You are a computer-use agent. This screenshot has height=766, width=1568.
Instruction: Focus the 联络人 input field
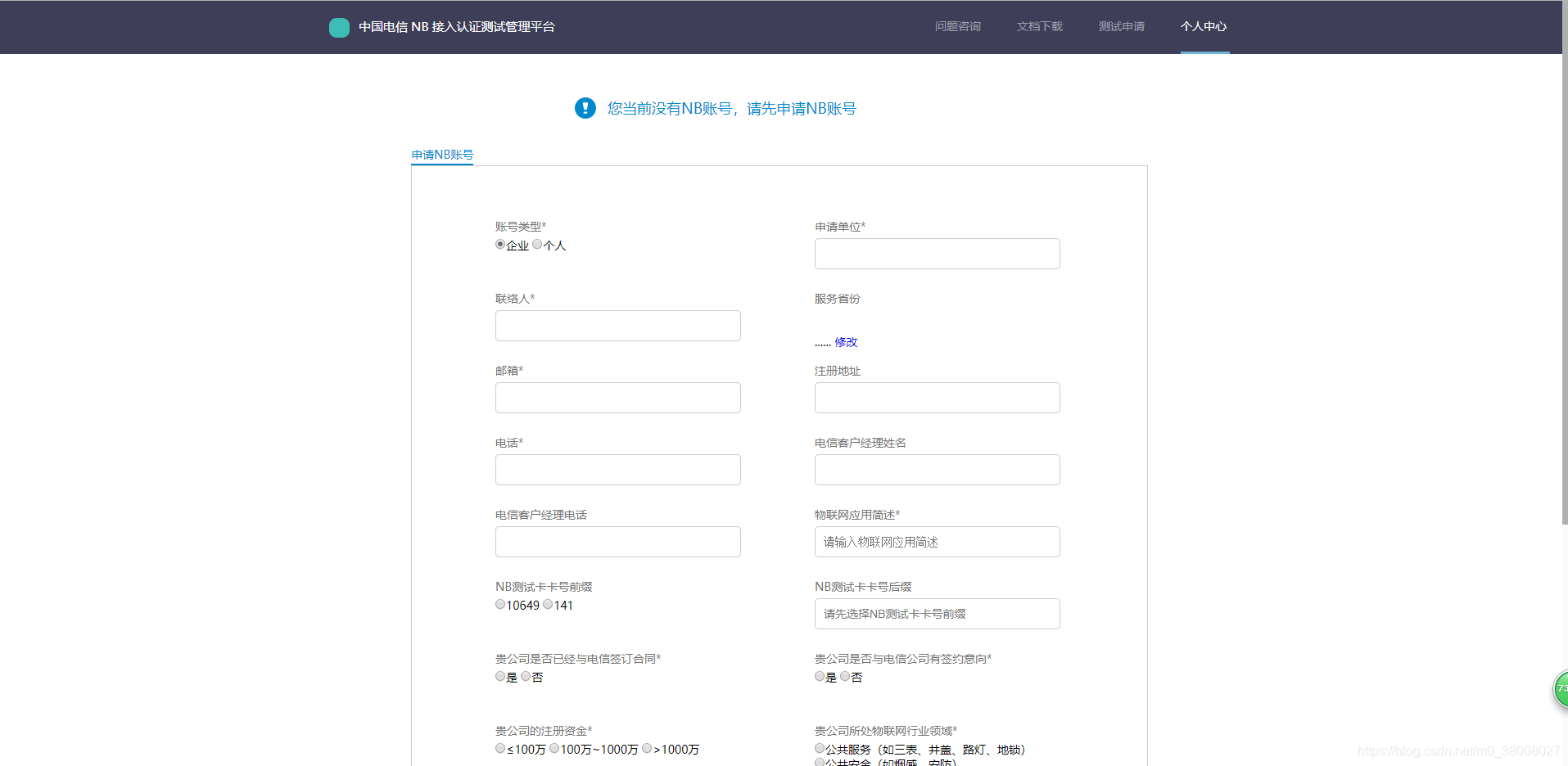click(618, 326)
